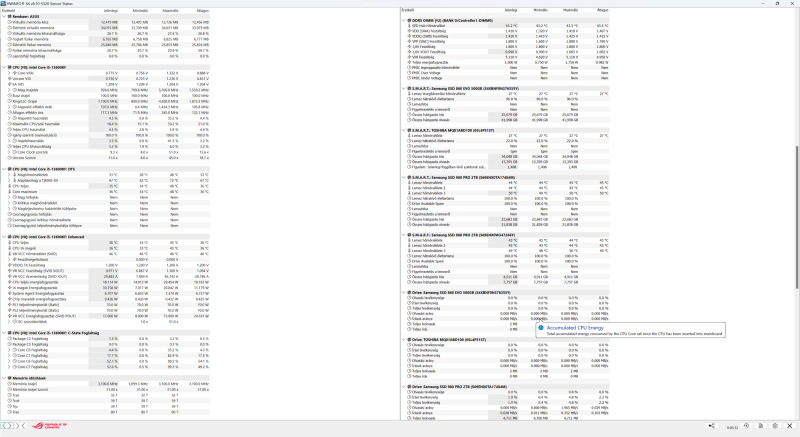Click the icon beside Tcas row
Screen dimensions: 800x437
[x=10, y=395]
